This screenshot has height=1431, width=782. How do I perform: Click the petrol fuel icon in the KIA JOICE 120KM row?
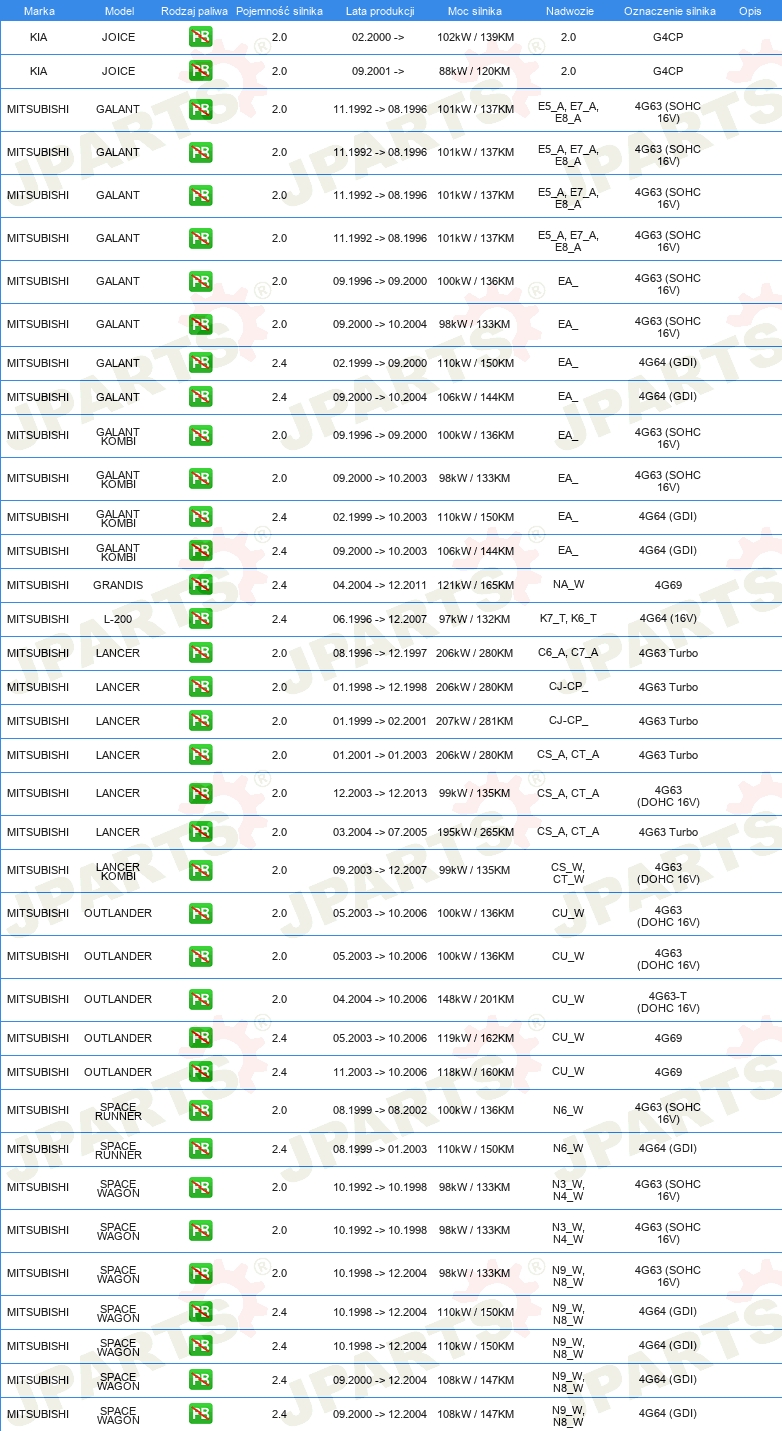point(200,71)
